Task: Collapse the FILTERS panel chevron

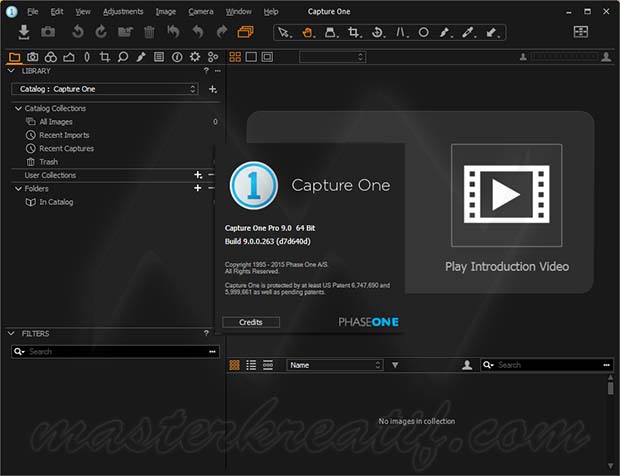Action: point(11,333)
